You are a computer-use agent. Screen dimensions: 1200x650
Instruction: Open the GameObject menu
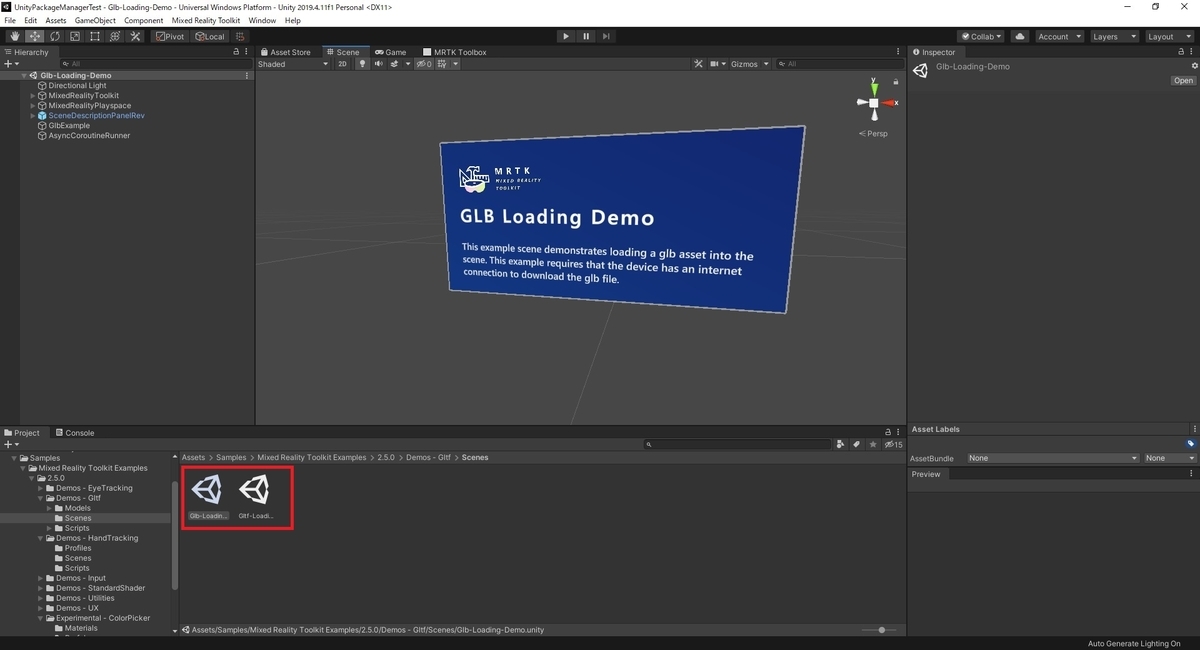tap(95, 20)
